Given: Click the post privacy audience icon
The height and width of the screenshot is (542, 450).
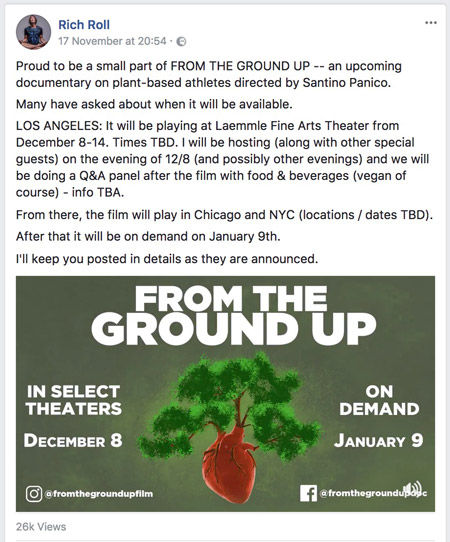Looking at the screenshot, I should coord(181,41).
